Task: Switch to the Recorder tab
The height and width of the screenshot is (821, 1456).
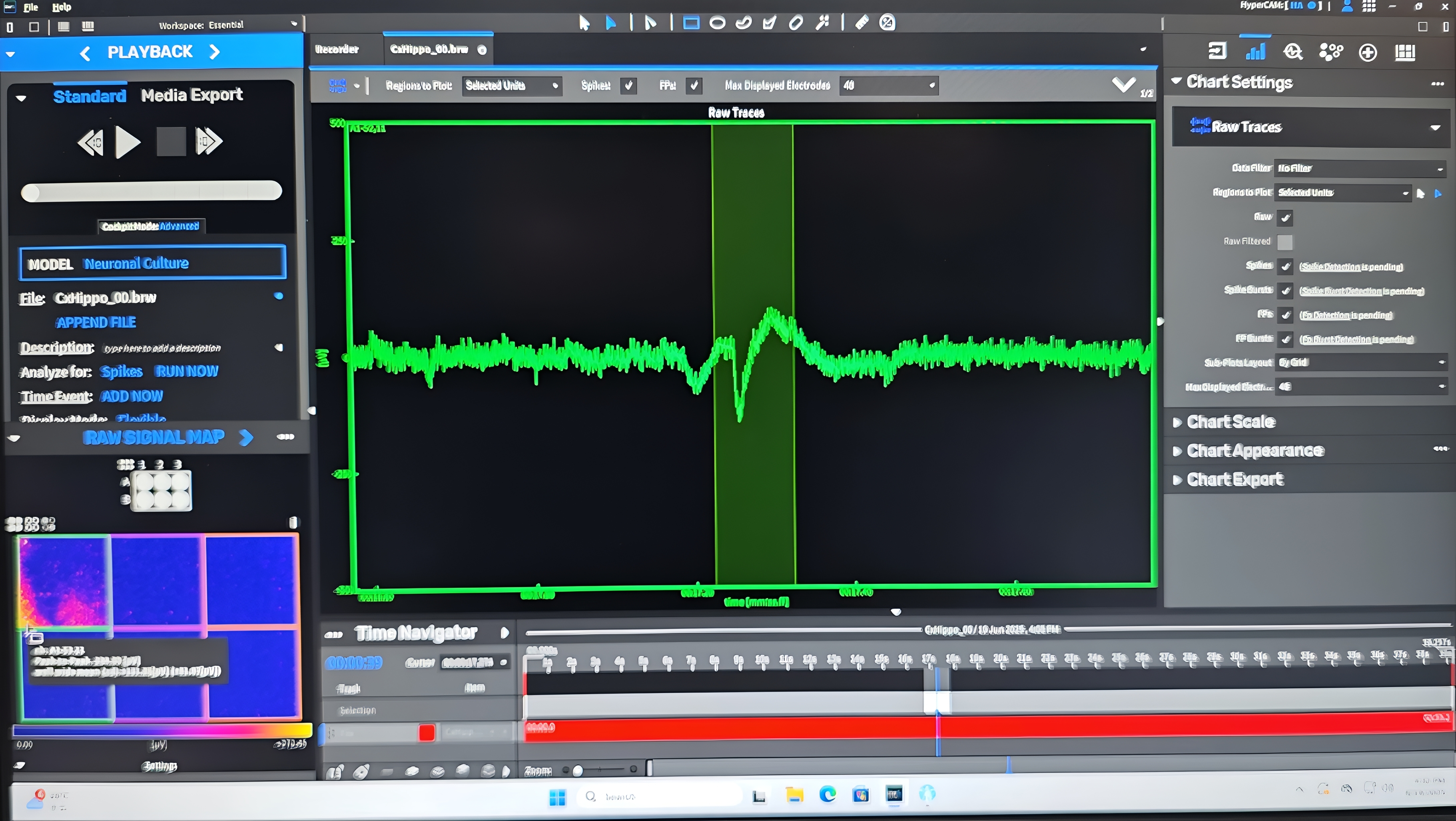Action: point(337,50)
